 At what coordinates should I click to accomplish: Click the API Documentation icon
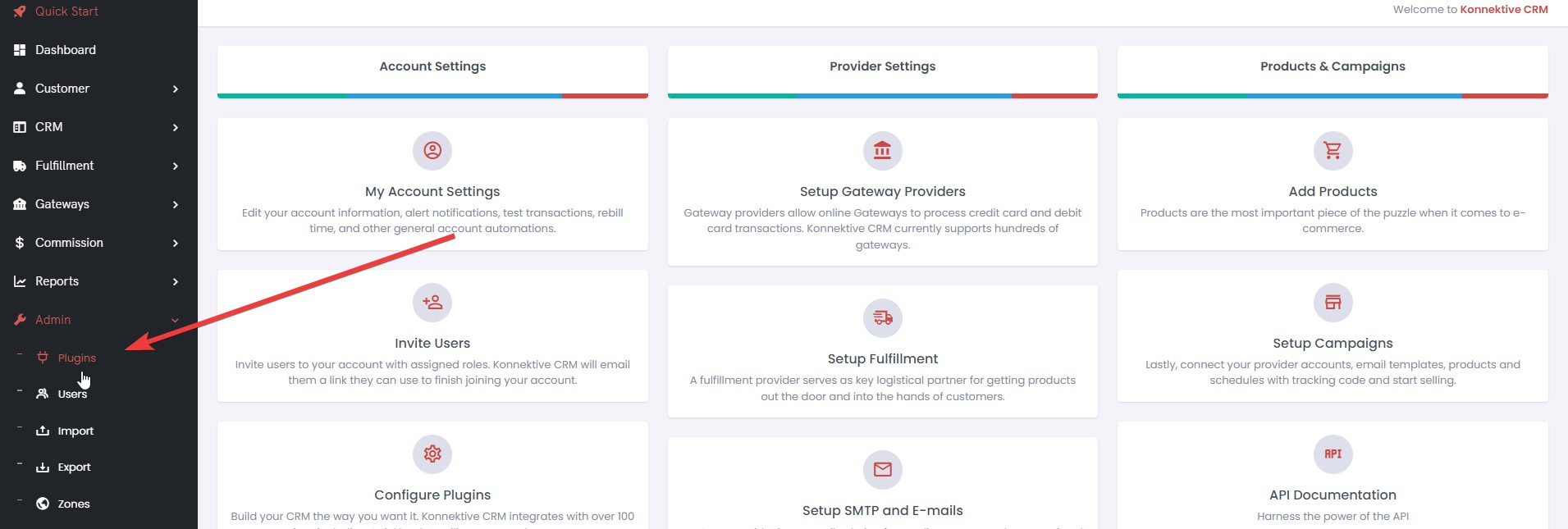(1333, 454)
